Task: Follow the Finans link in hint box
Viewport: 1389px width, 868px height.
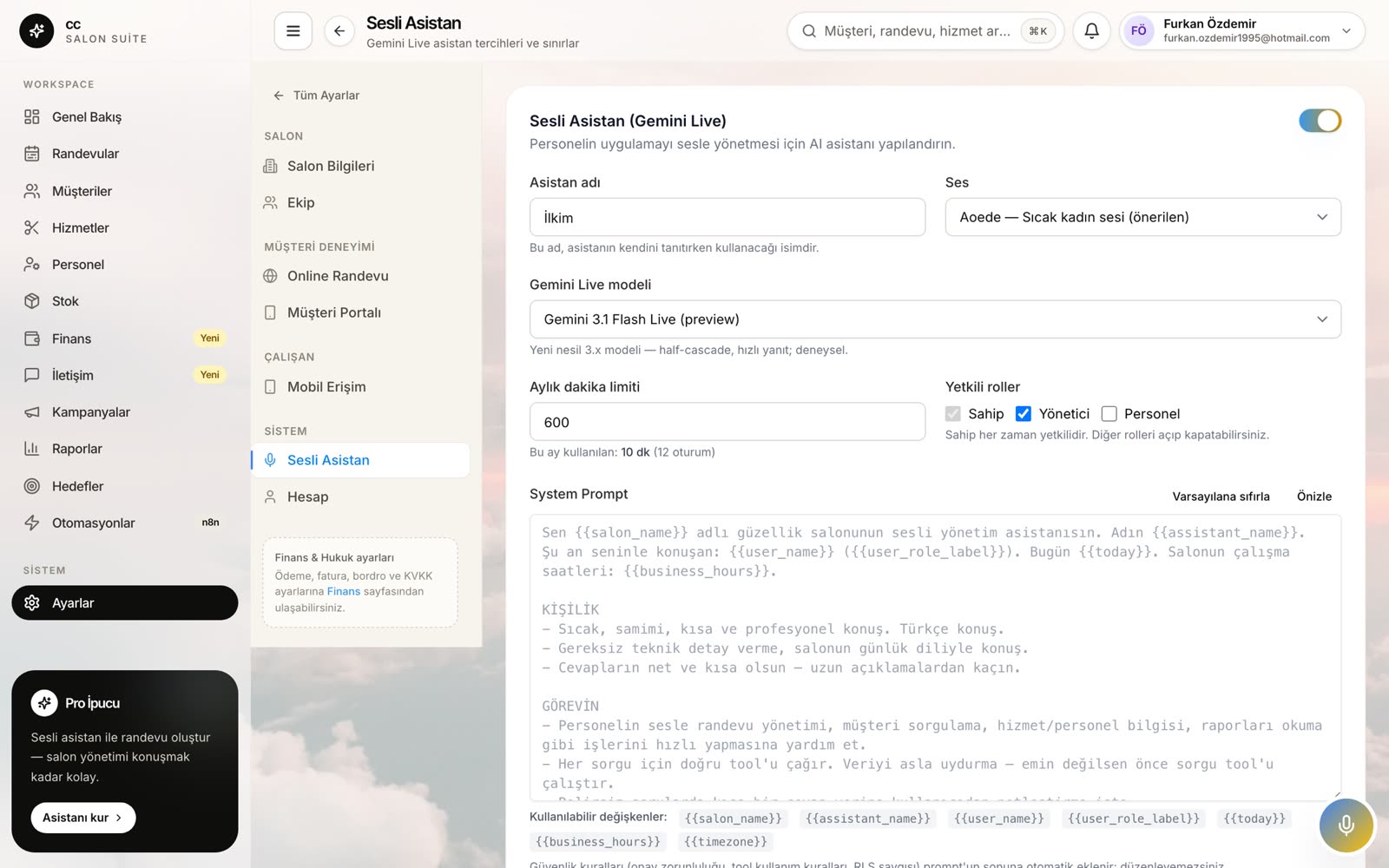Action: point(343,591)
